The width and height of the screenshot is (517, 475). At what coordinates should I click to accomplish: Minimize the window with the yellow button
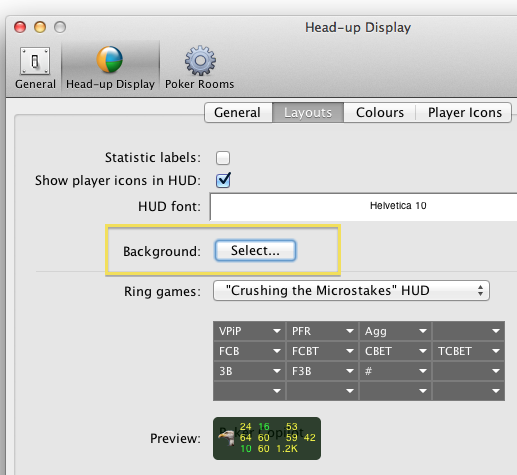coord(40,27)
